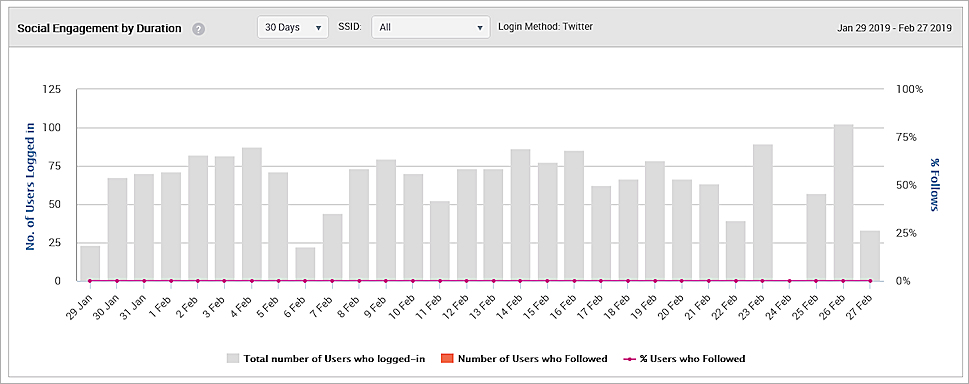This screenshot has height=384, width=969.
Task: Click the 29 Jan bar
Action: point(90,263)
